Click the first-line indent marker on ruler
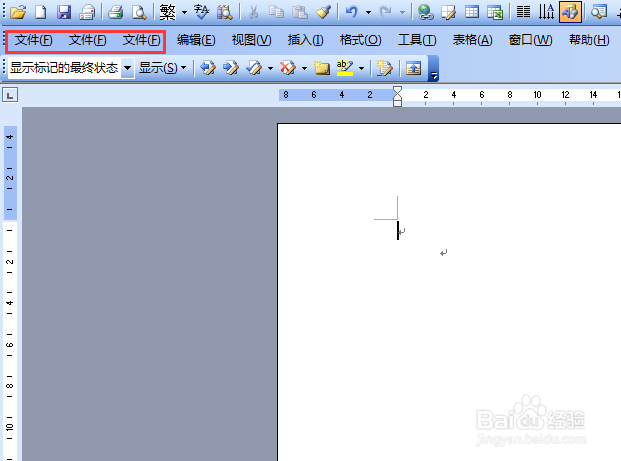The width and height of the screenshot is (621, 461). click(397, 90)
